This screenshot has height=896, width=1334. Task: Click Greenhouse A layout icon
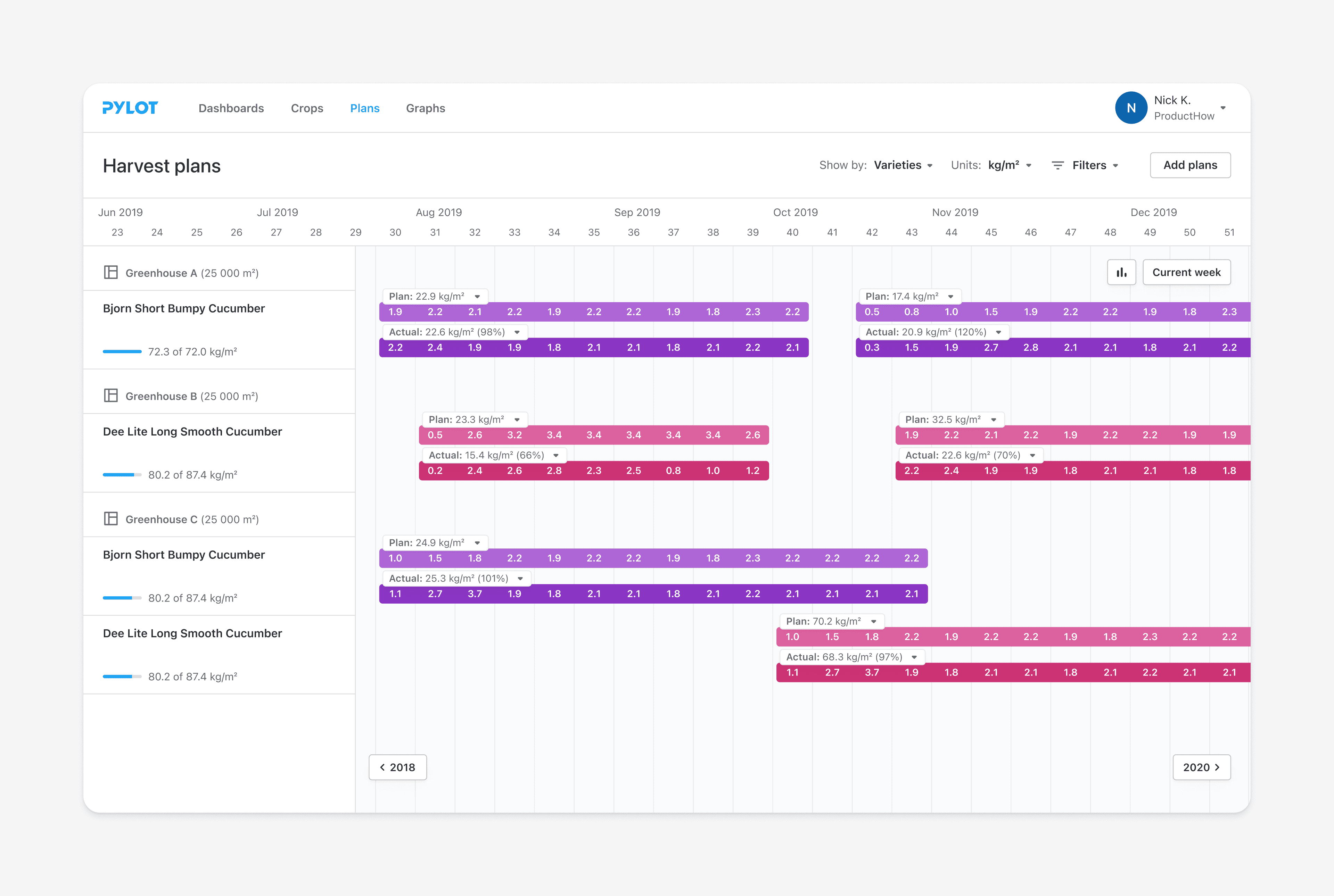[x=111, y=273]
